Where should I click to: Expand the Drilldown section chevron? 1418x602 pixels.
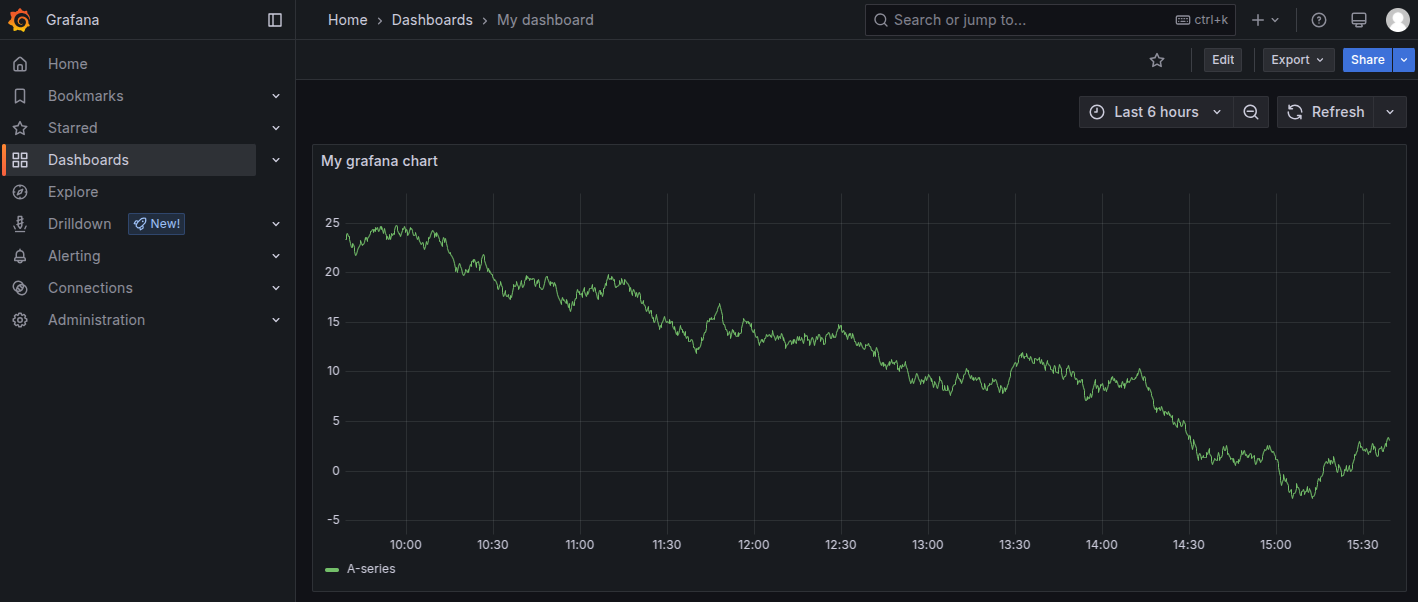tap(276, 224)
